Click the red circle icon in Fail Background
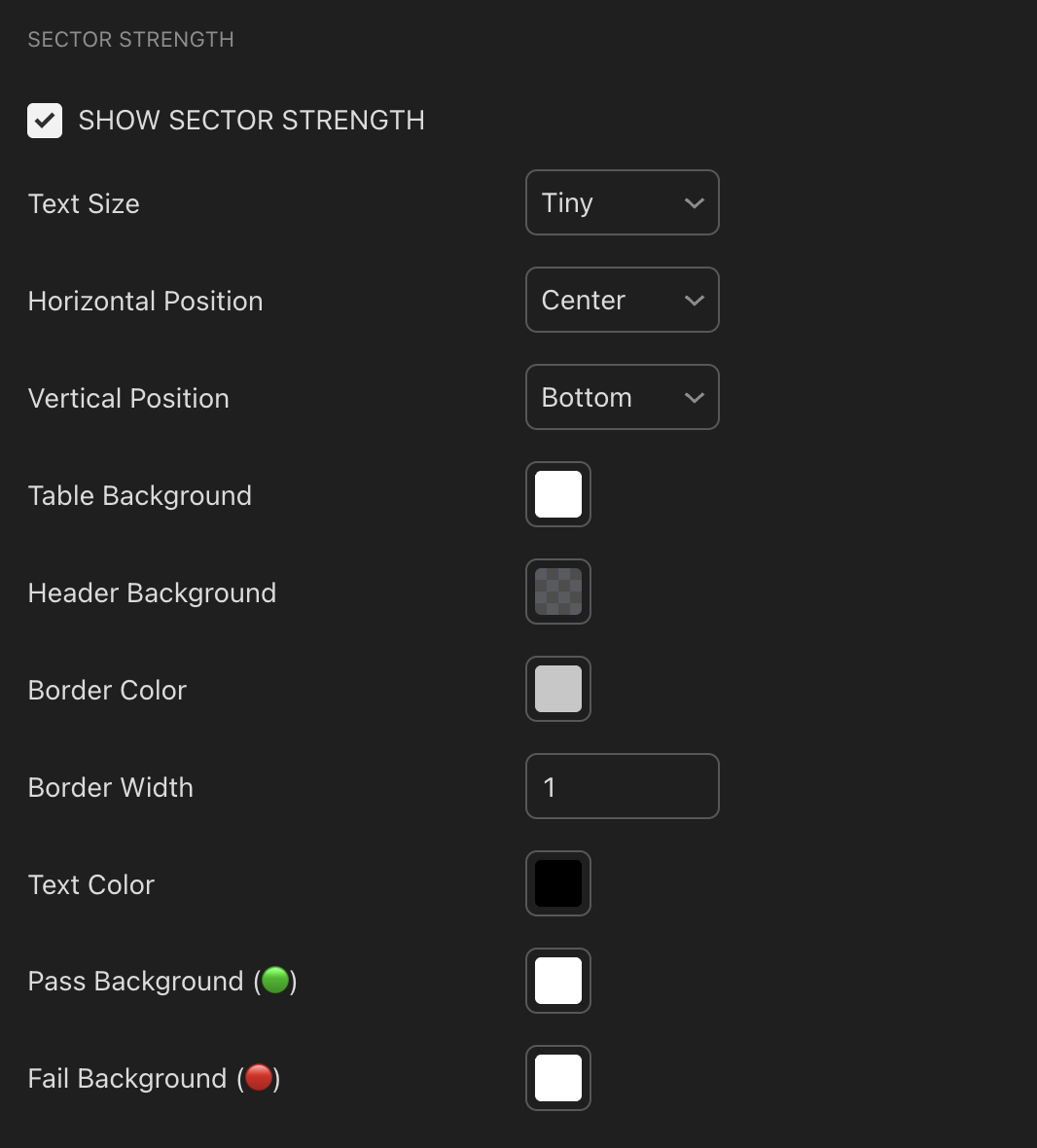Image resolution: width=1037 pixels, height=1148 pixels. click(259, 1077)
